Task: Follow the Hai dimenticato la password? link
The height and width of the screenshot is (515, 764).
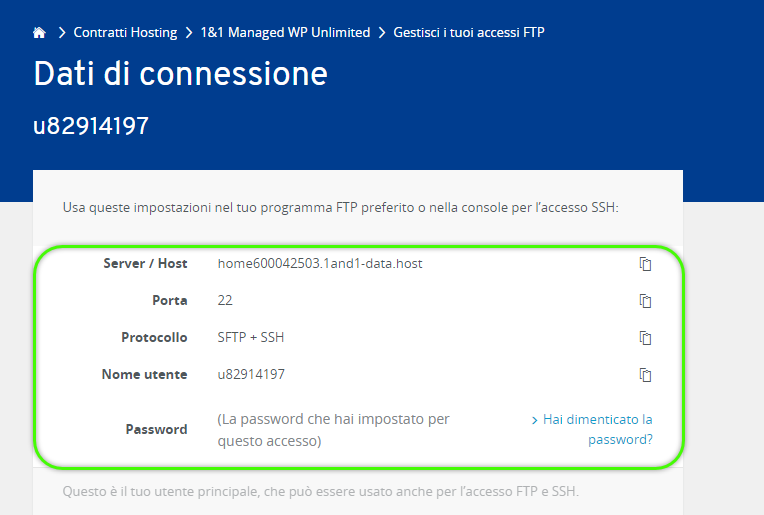Action: 597,429
